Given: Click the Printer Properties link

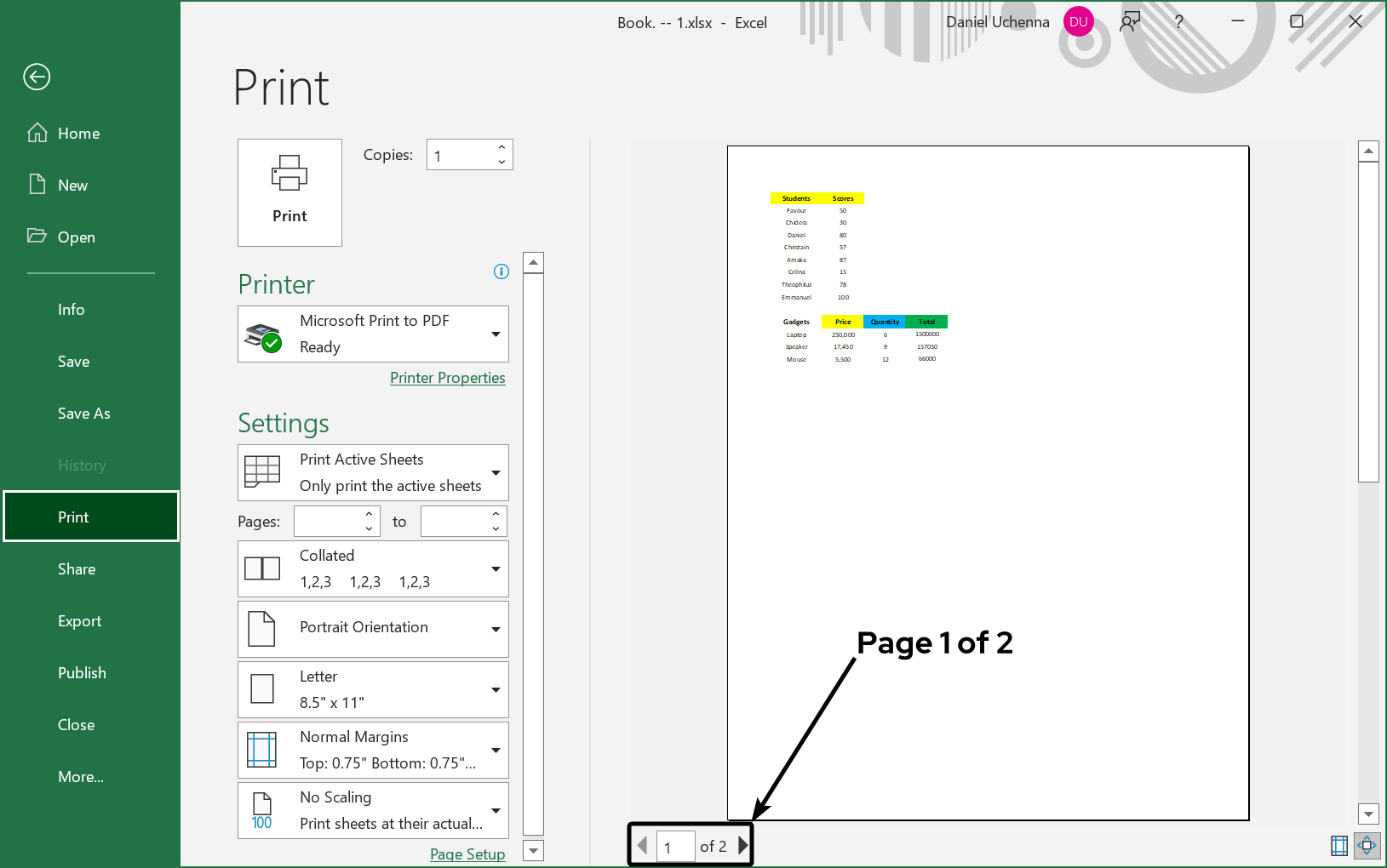Looking at the screenshot, I should [447, 378].
